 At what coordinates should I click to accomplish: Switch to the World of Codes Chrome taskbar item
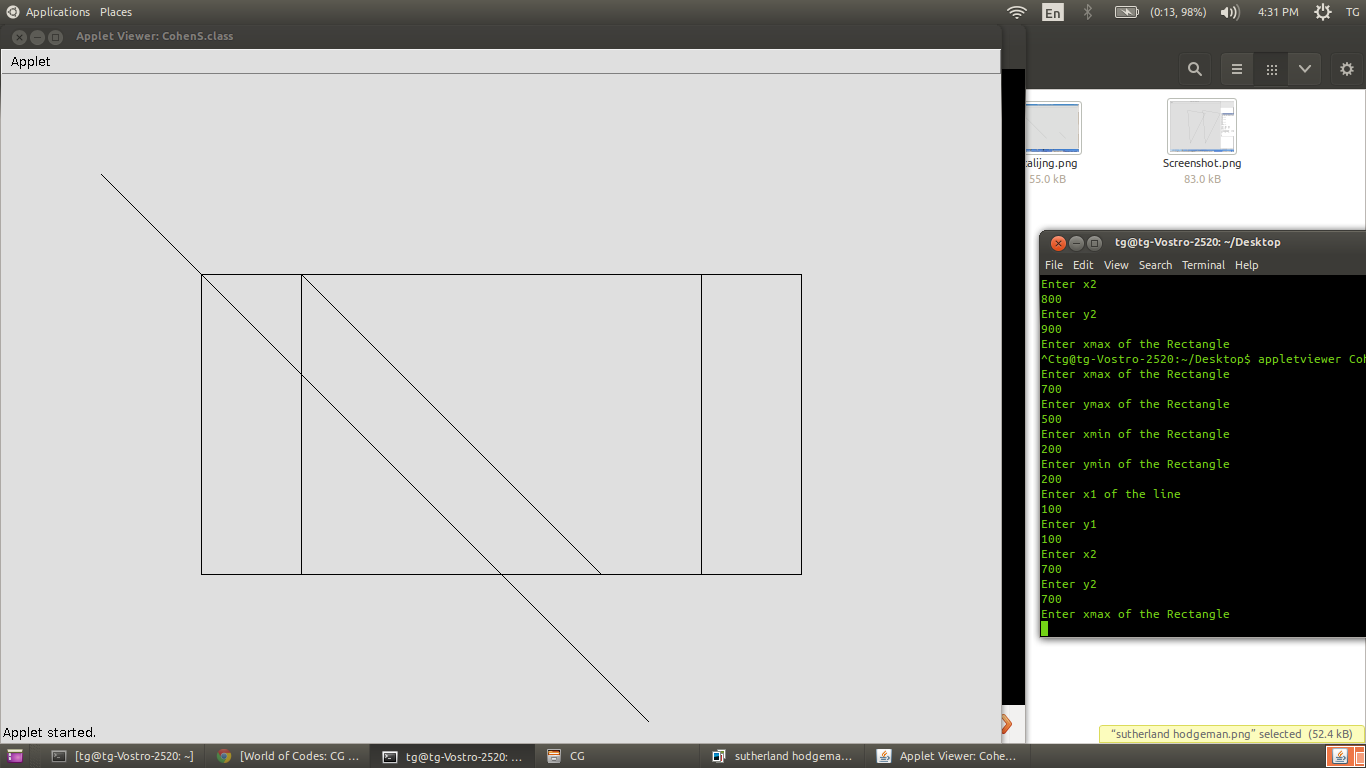coord(288,757)
